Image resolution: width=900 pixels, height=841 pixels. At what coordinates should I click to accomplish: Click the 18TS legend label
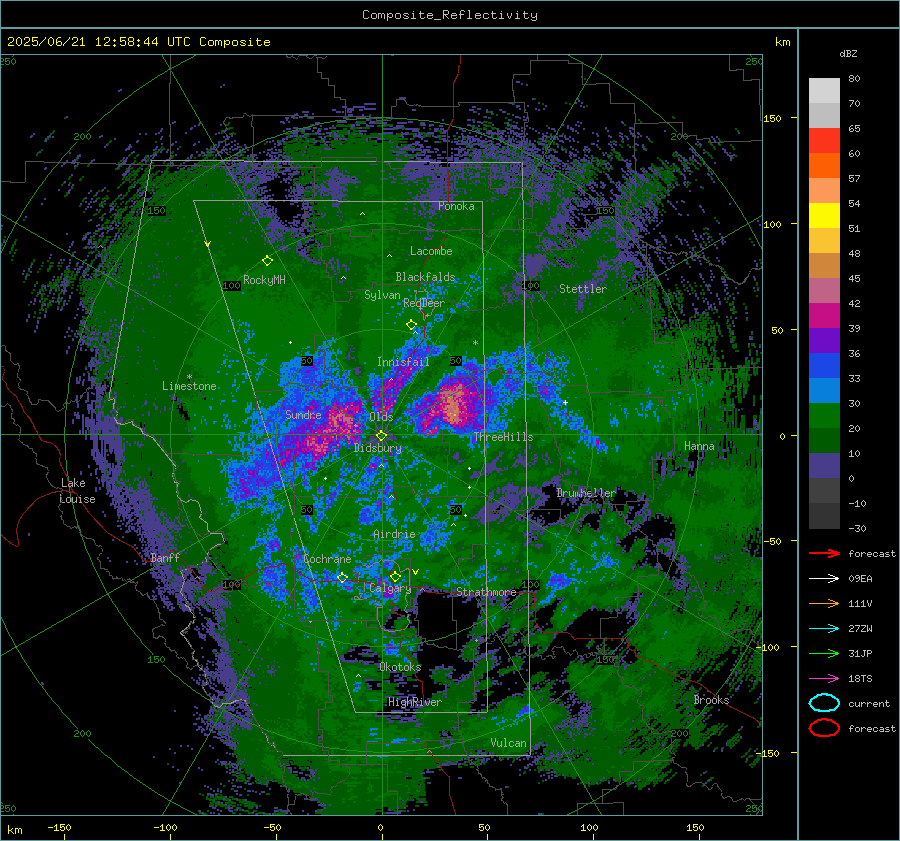(x=860, y=679)
